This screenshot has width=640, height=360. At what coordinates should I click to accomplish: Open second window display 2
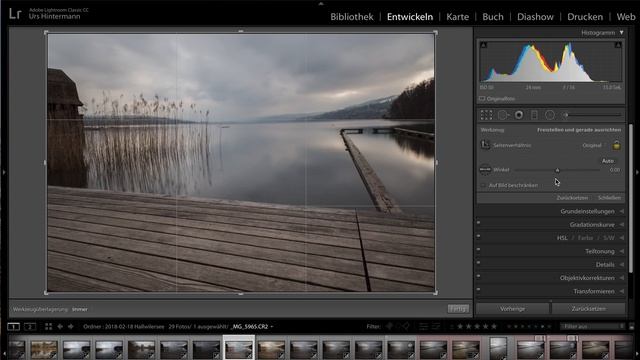[30, 327]
